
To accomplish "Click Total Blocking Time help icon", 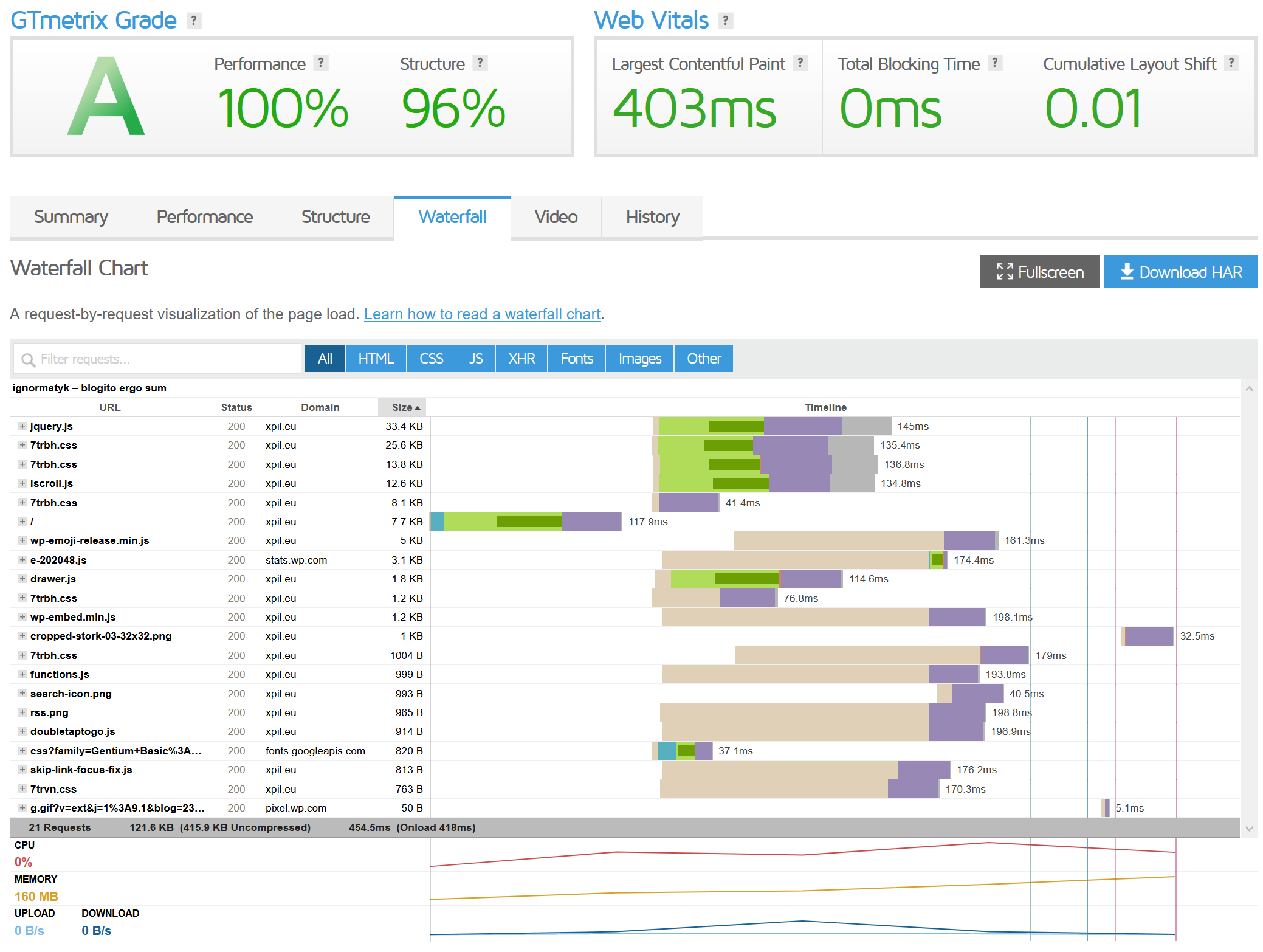I will click(995, 63).
